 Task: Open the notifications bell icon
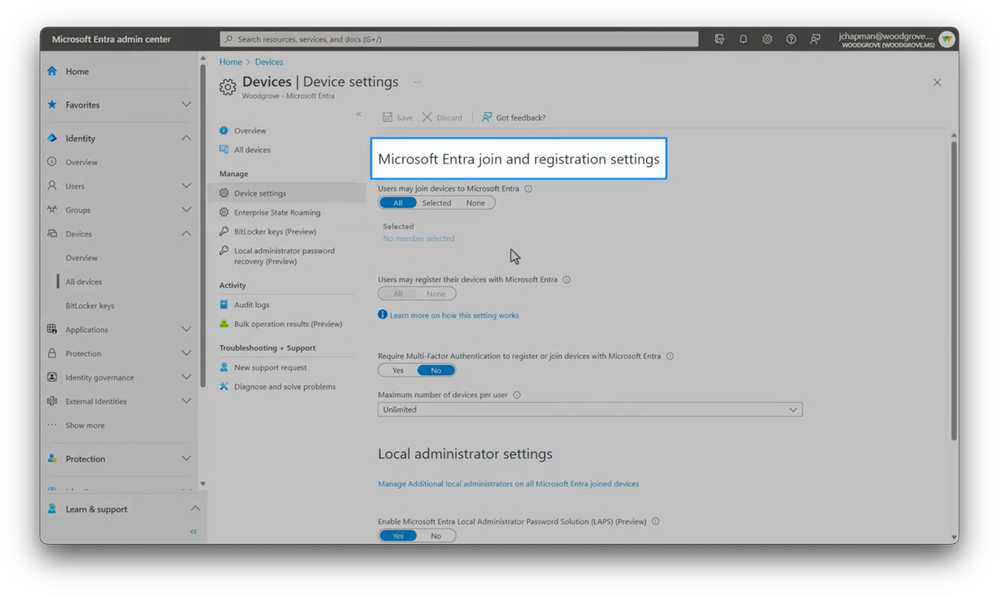pyautogui.click(x=743, y=39)
